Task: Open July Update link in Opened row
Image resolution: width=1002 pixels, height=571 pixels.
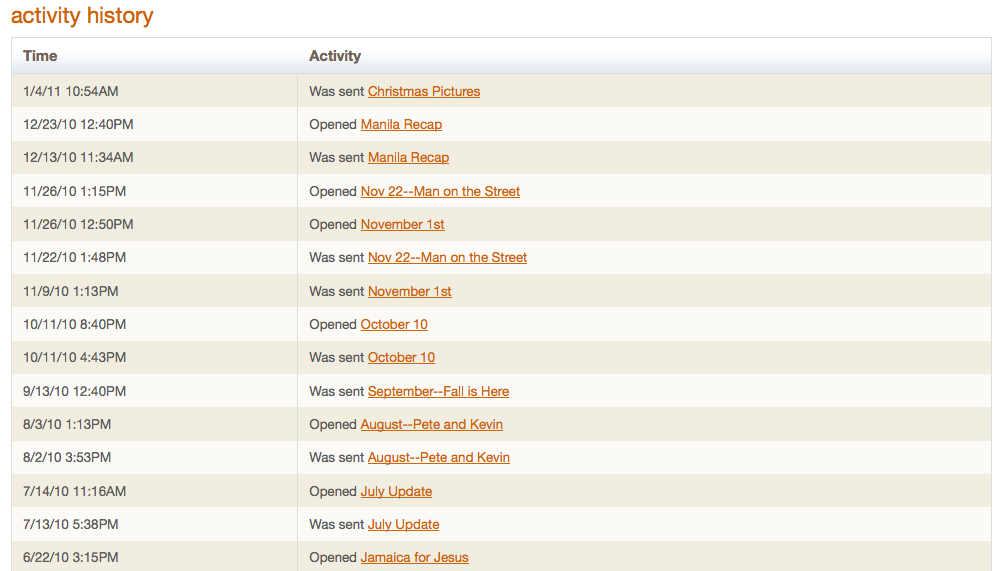Action: 396,492
